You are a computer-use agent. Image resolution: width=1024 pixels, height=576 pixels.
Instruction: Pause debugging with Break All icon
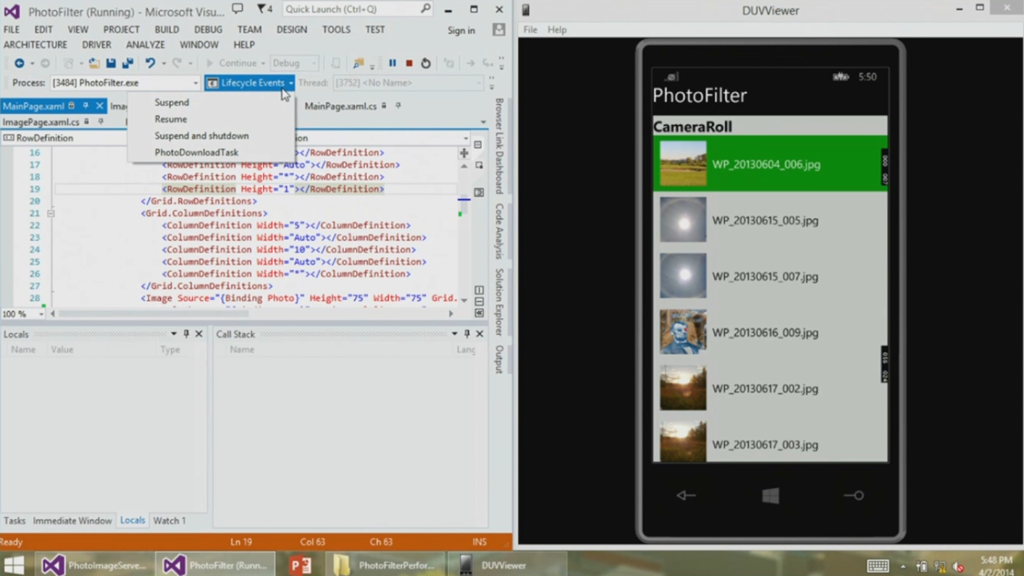tap(392, 63)
